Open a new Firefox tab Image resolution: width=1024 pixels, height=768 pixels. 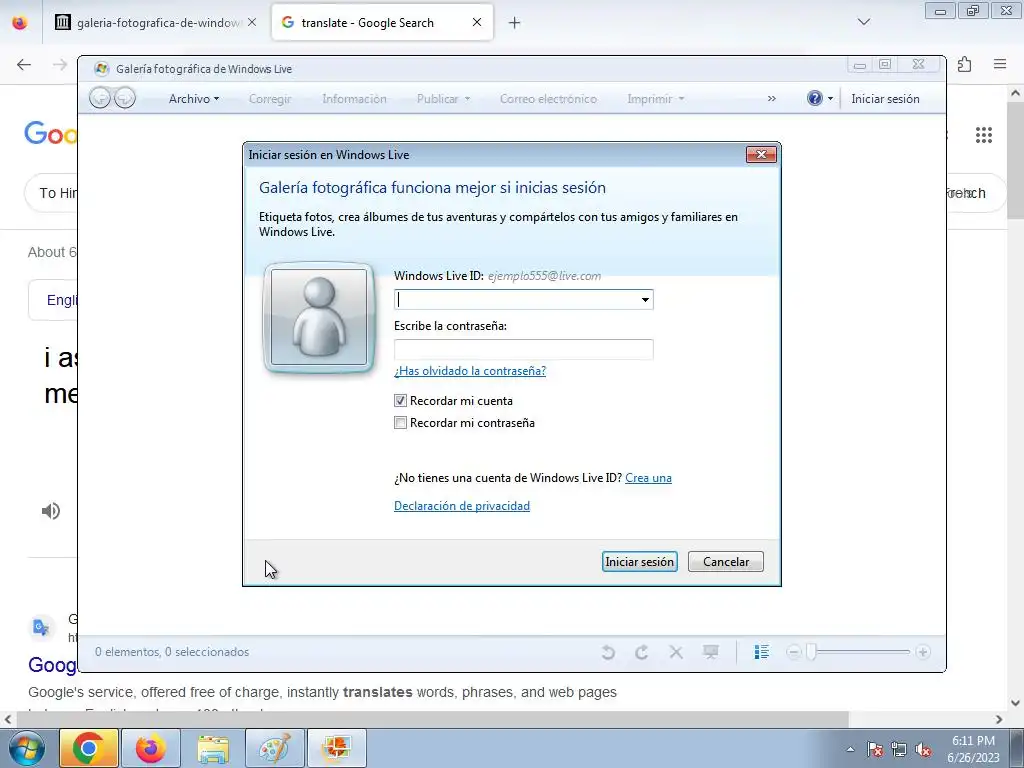click(x=515, y=23)
